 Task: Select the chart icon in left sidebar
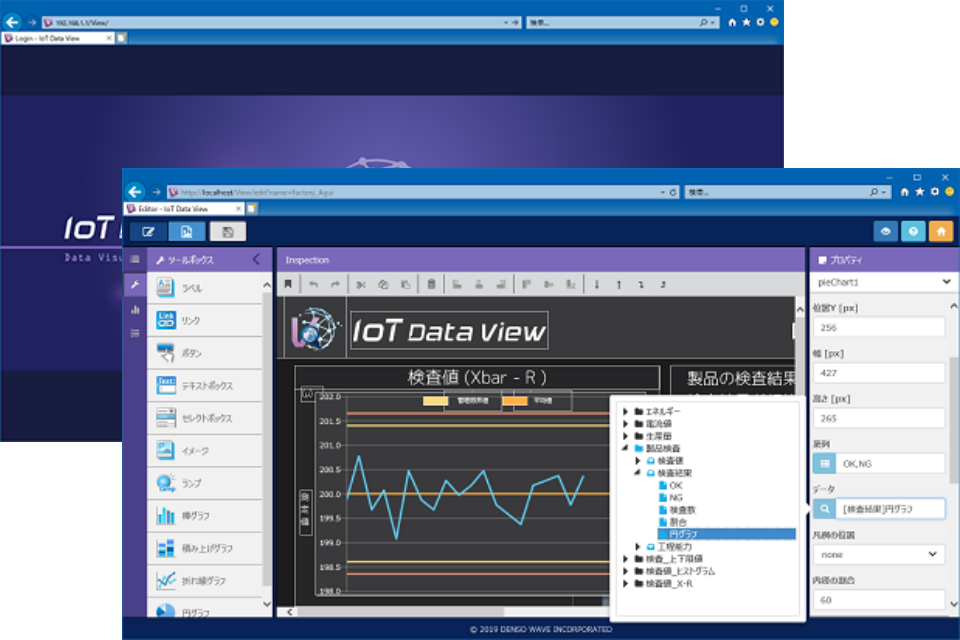[134, 310]
